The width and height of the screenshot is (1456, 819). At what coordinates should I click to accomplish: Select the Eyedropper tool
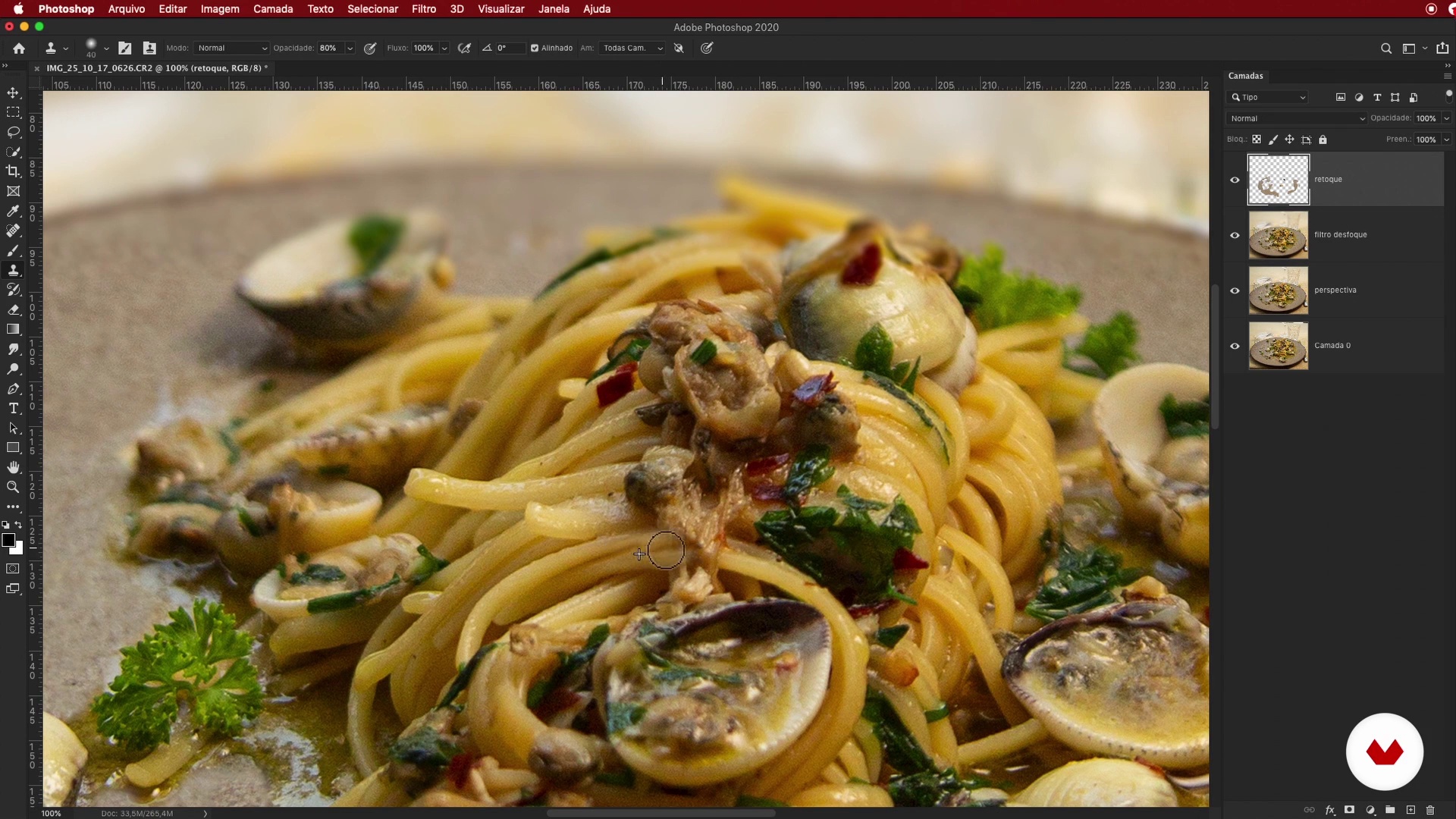[13, 211]
